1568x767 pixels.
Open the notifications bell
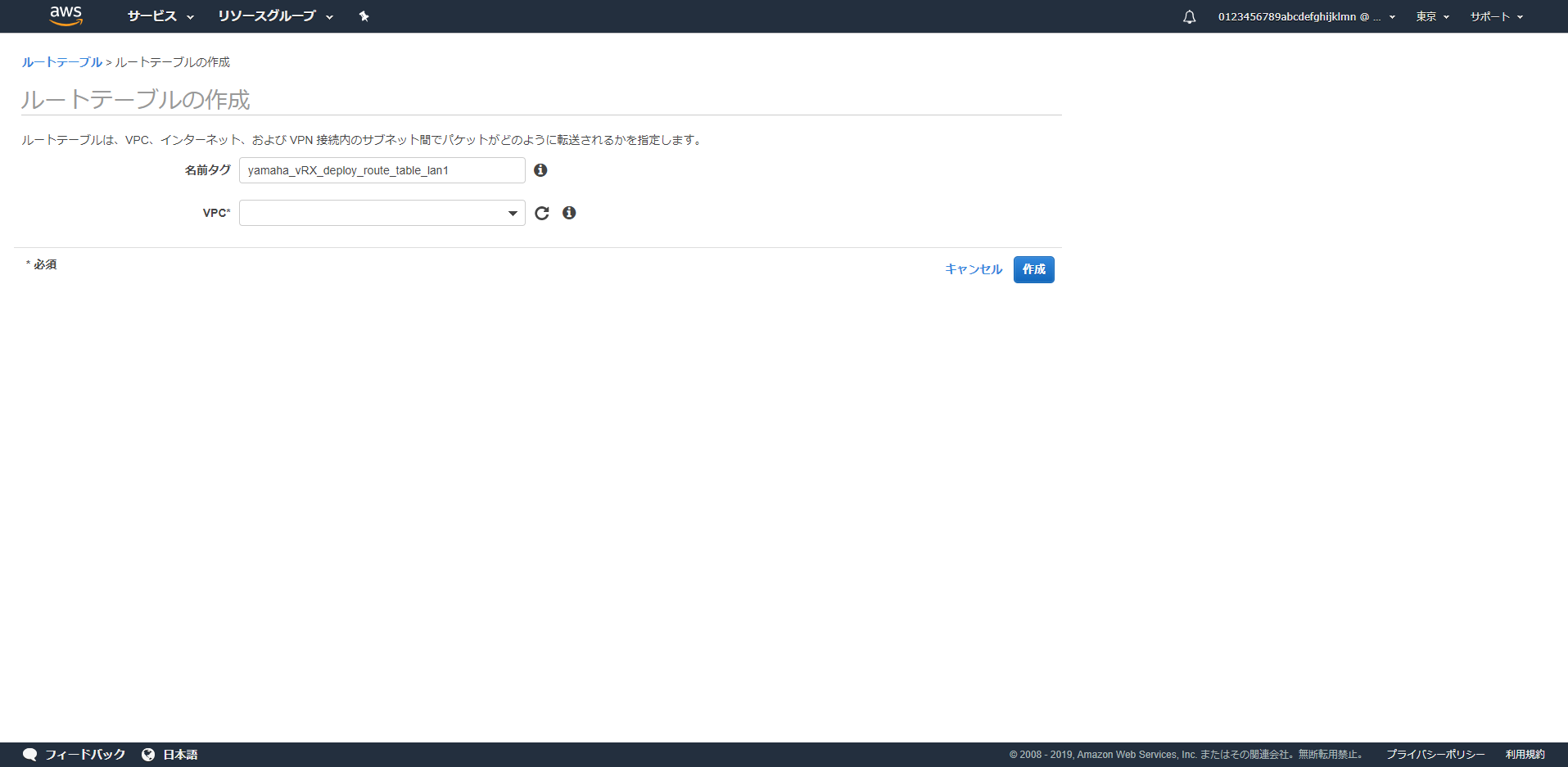[1188, 16]
